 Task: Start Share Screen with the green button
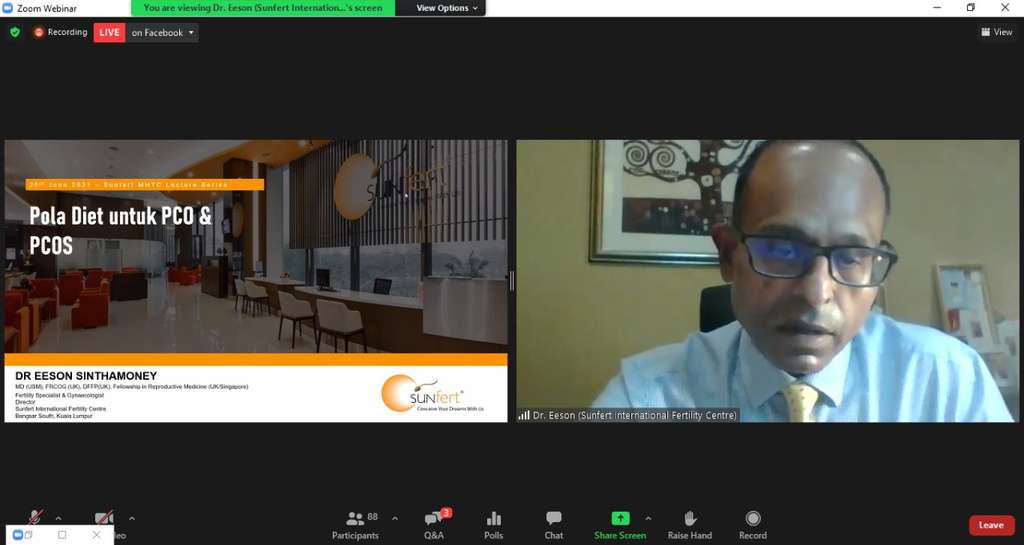(x=620, y=525)
